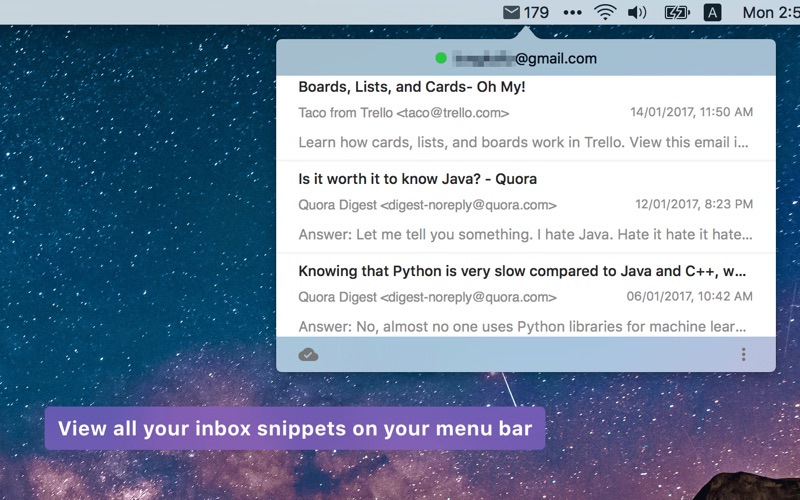Click snippet 'Answer: No, almost no one uses Python'
This screenshot has width=800, height=500.
point(522,326)
